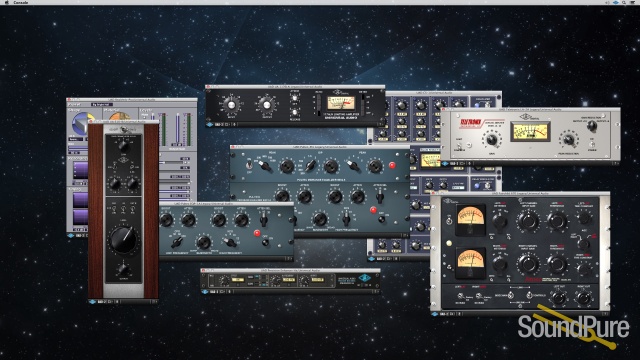Flip the middle toggle switch on the 610 preamp
Viewport: 640px width, 360px height.
[x=123, y=209]
